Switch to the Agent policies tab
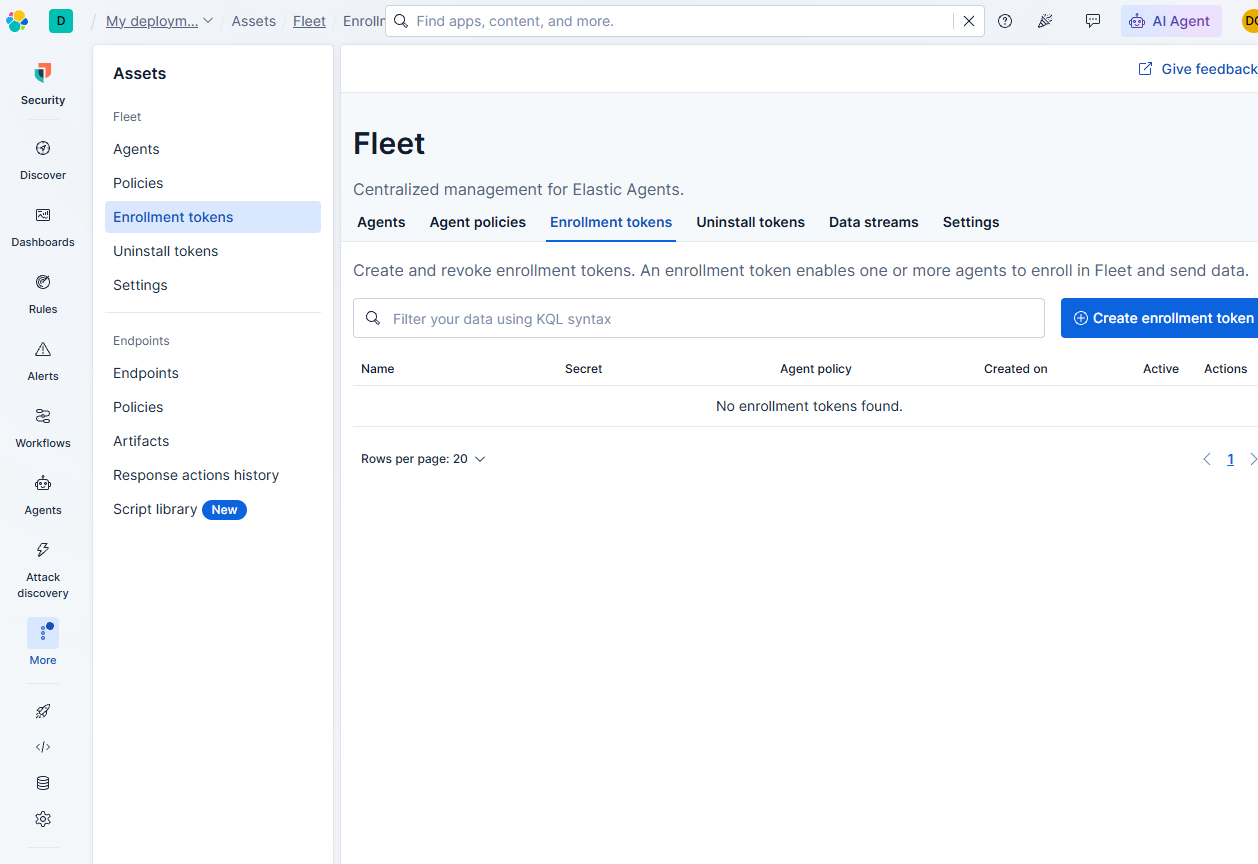The width and height of the screenshot is (1258, 864). coord(478,222)
